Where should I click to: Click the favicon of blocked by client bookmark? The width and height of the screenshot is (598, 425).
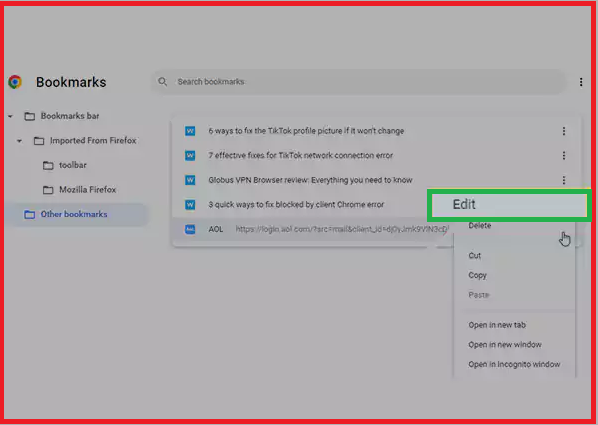coord(190,205)
